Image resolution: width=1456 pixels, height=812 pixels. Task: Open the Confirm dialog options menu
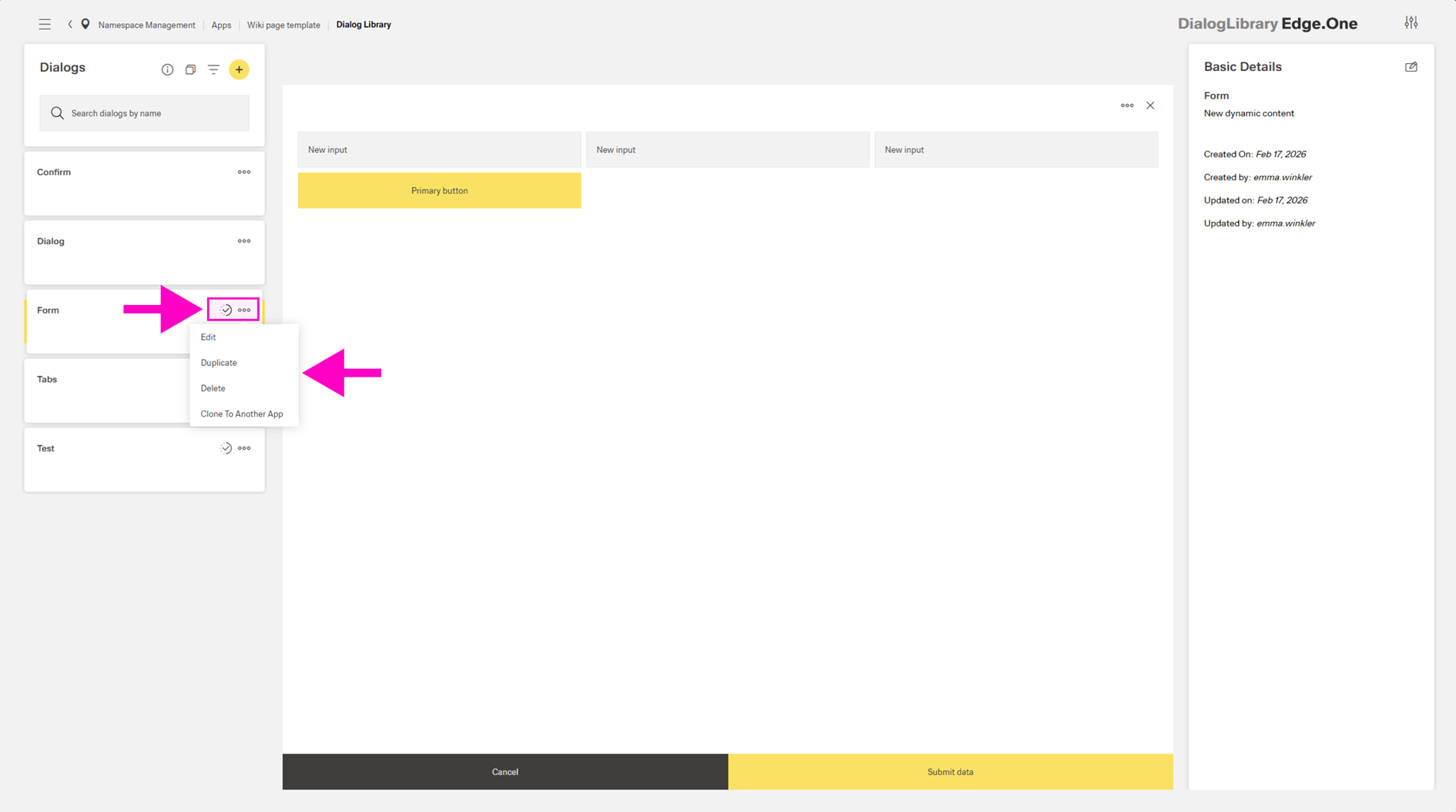[244, 173]
